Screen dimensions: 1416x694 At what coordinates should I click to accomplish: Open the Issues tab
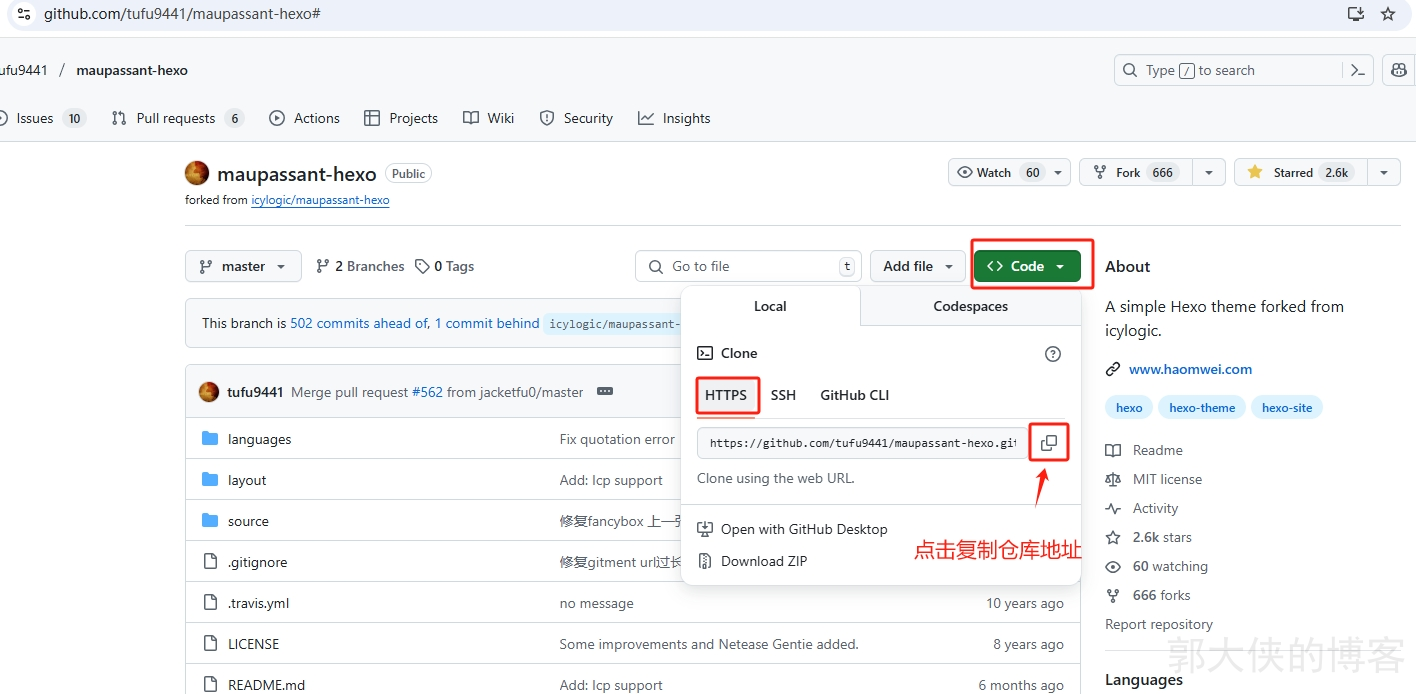tap(42, 118)
